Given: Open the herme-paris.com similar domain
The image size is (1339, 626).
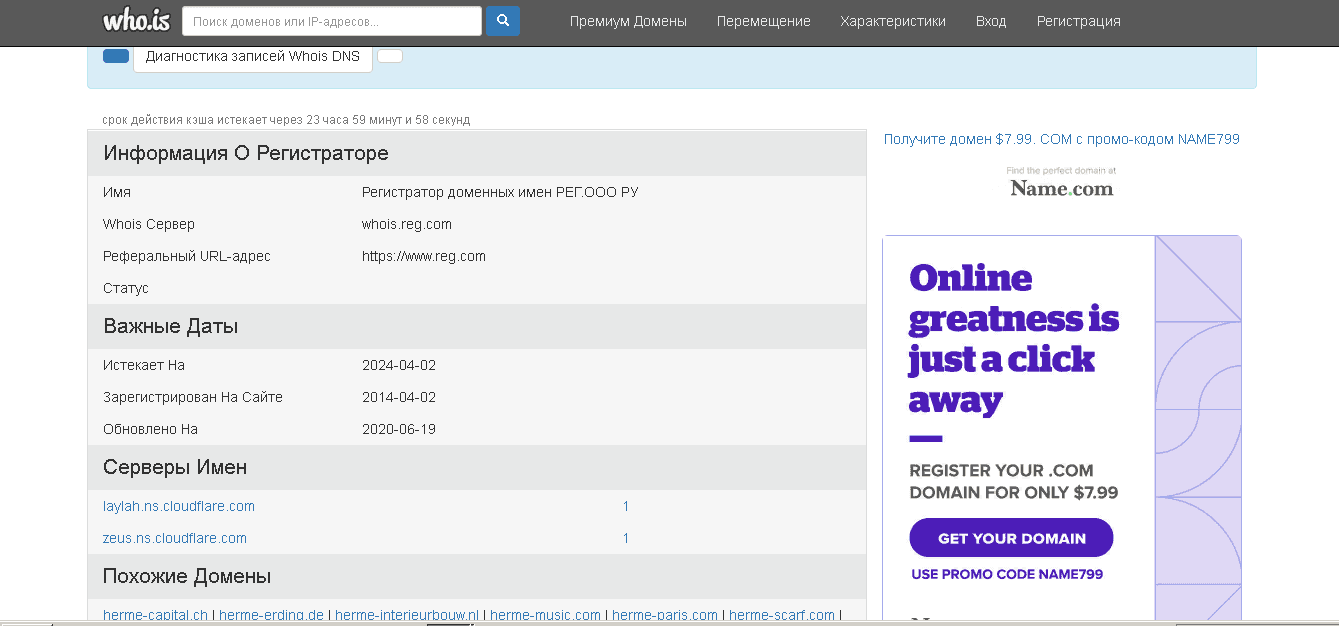Looking at the screenshot, I should point(665,615).
